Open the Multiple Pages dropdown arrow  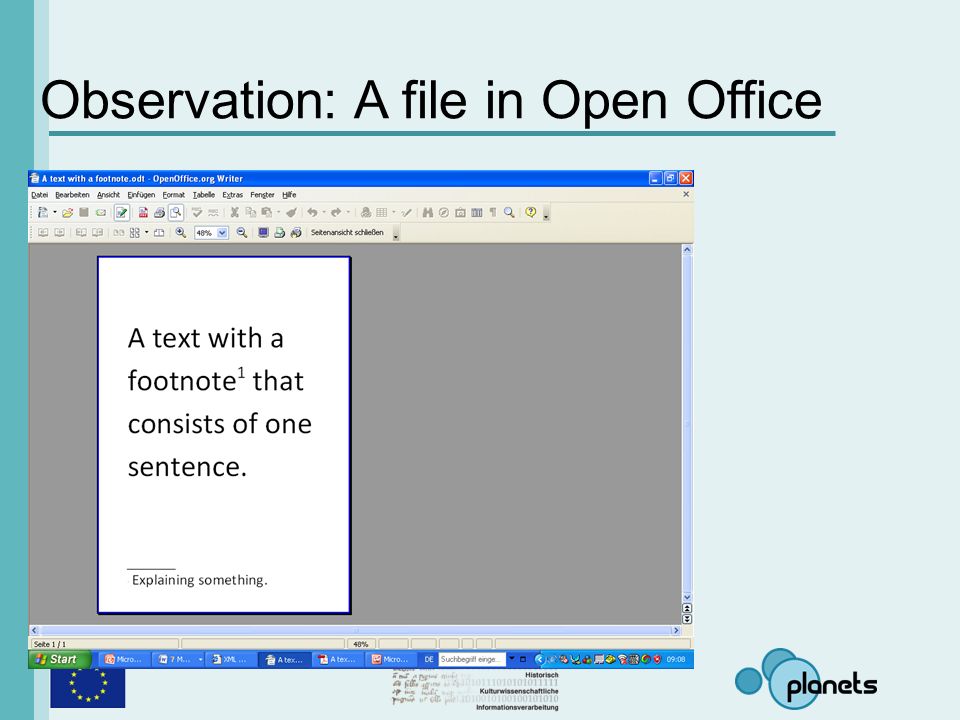coord(146,233)
